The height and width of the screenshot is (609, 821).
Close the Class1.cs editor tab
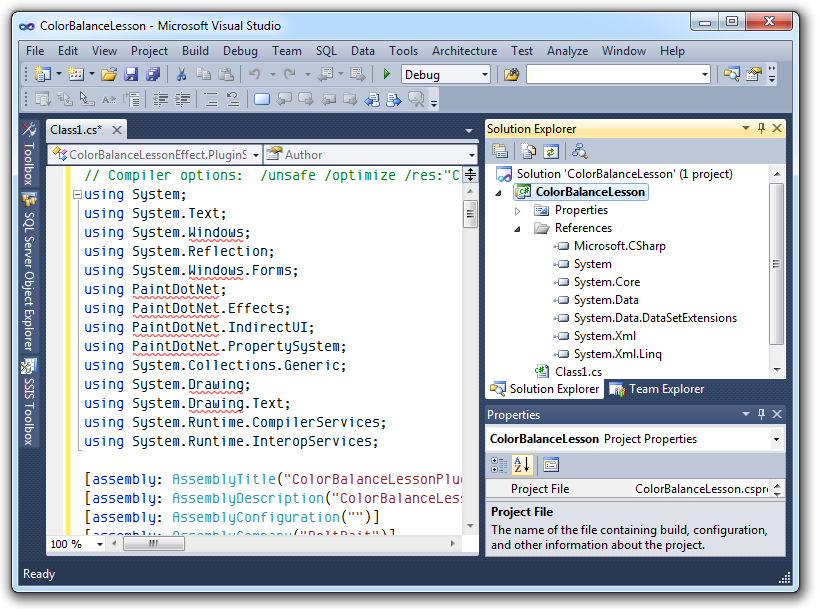(117, 129)
